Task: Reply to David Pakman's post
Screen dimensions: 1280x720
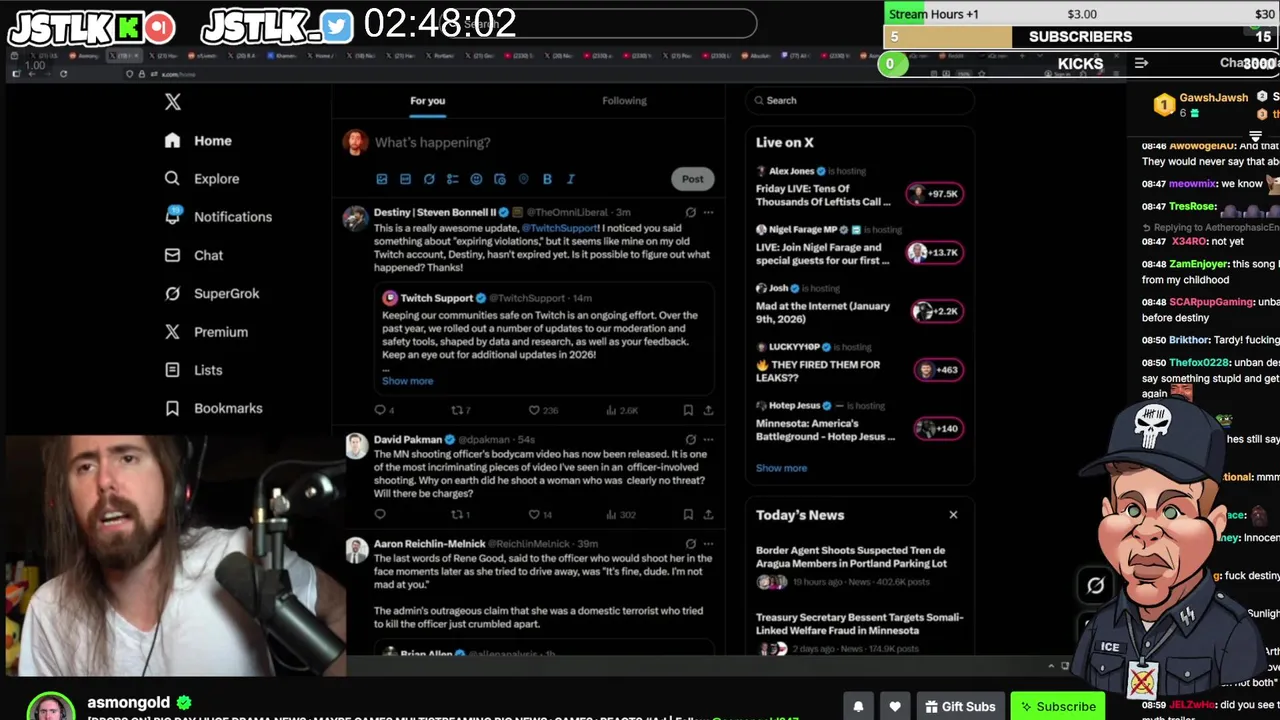Action: pyautogui.click(x=380, y=515)
